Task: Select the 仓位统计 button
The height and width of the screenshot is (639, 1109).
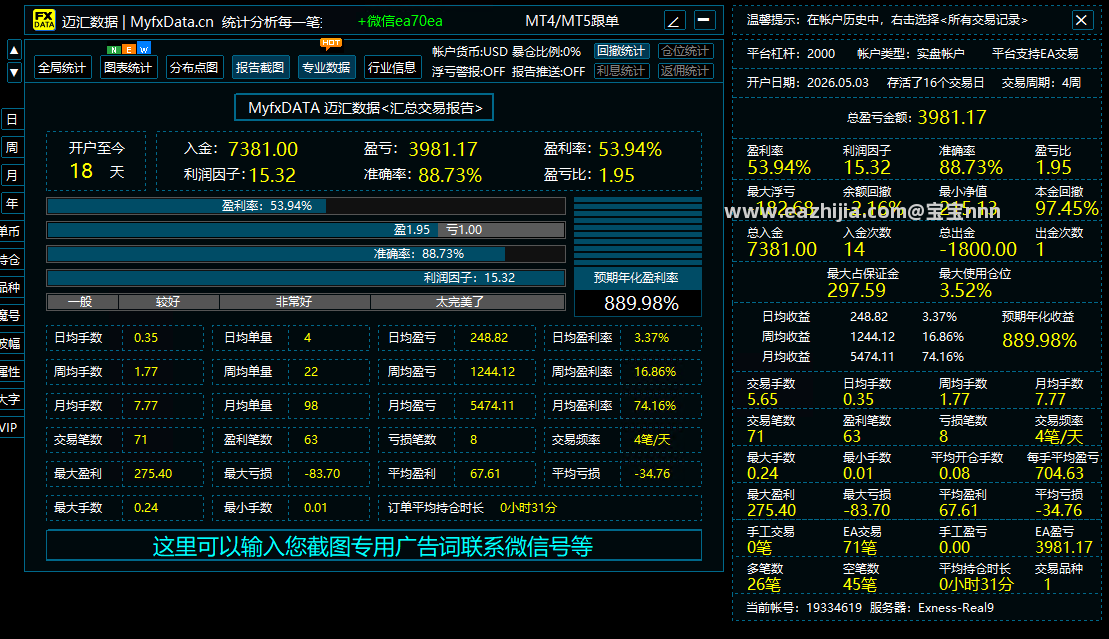Action: (x=685, y=51)
